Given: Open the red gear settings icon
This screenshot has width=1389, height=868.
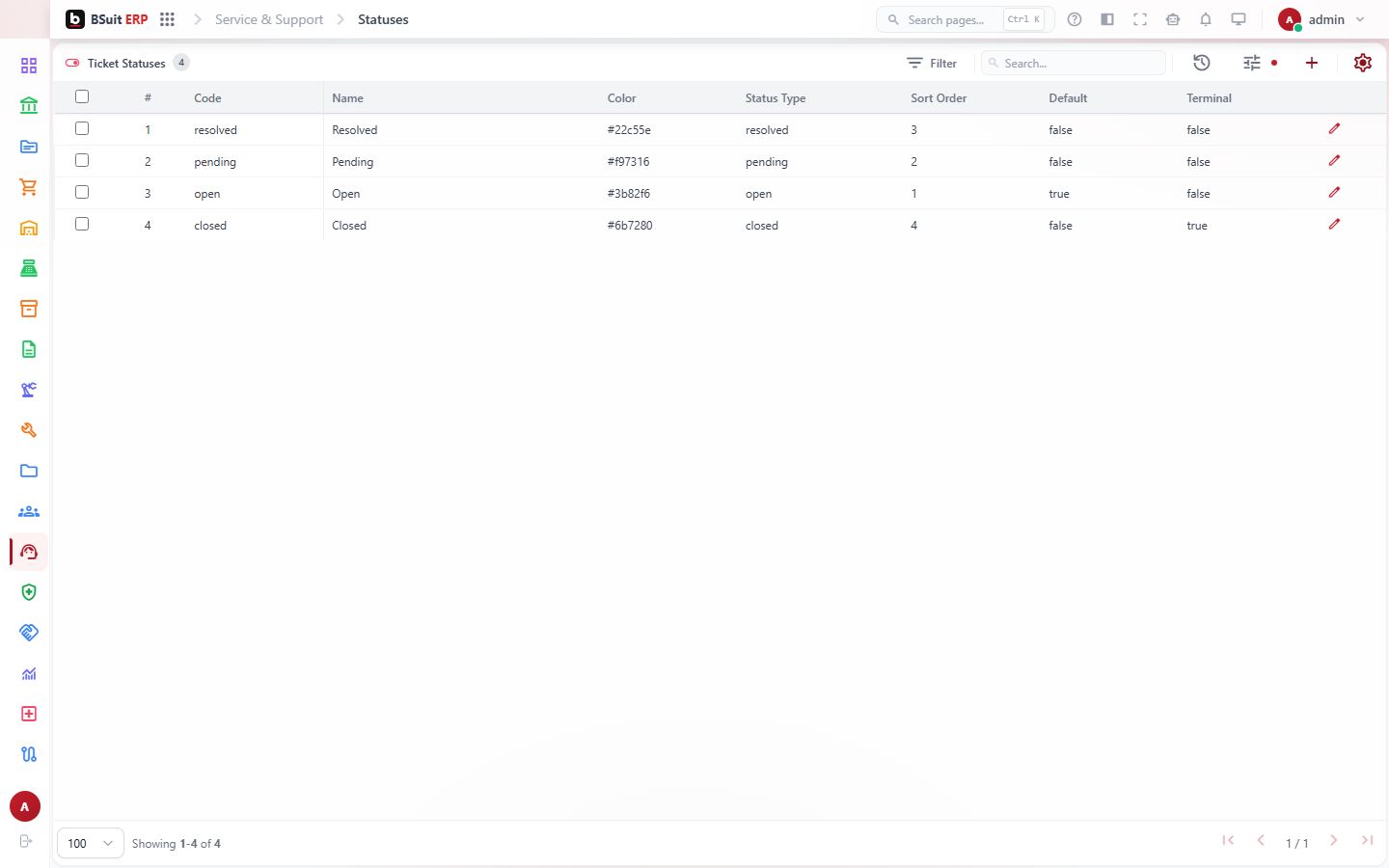Looking at the screenshot, I should (x=1363, y=63).
